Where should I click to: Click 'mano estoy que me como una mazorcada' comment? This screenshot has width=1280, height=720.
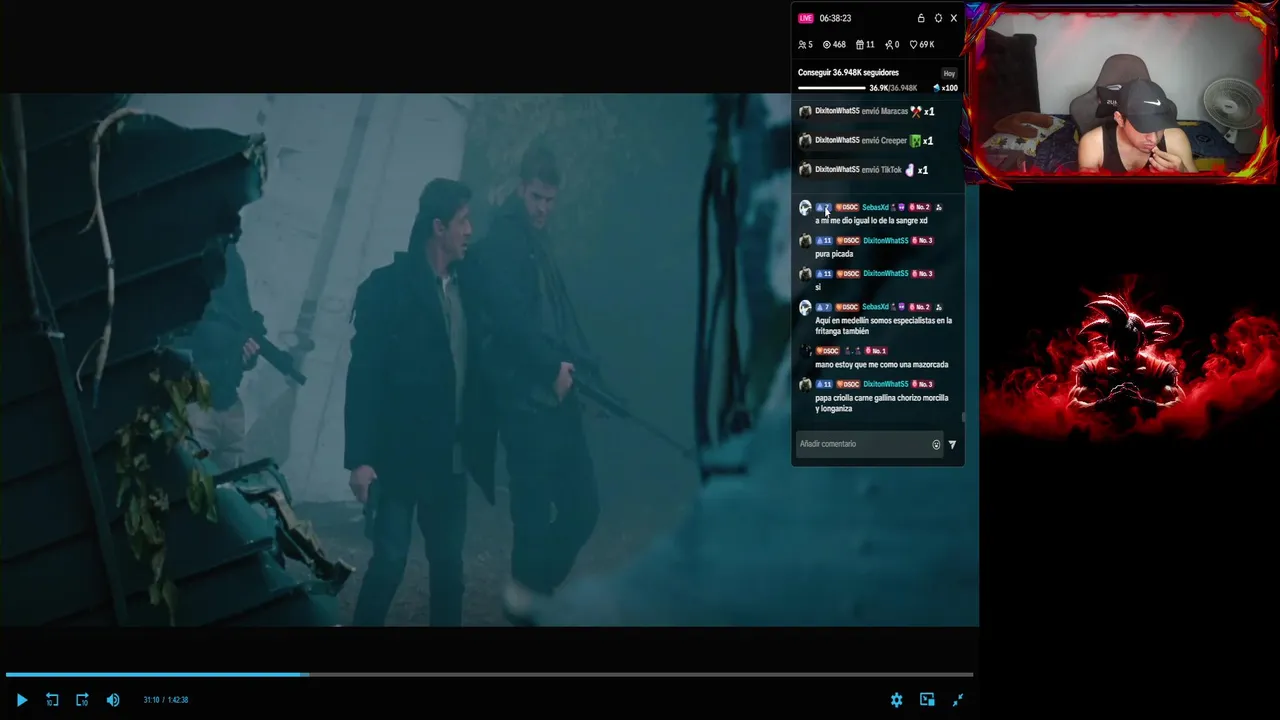[881, 365]
